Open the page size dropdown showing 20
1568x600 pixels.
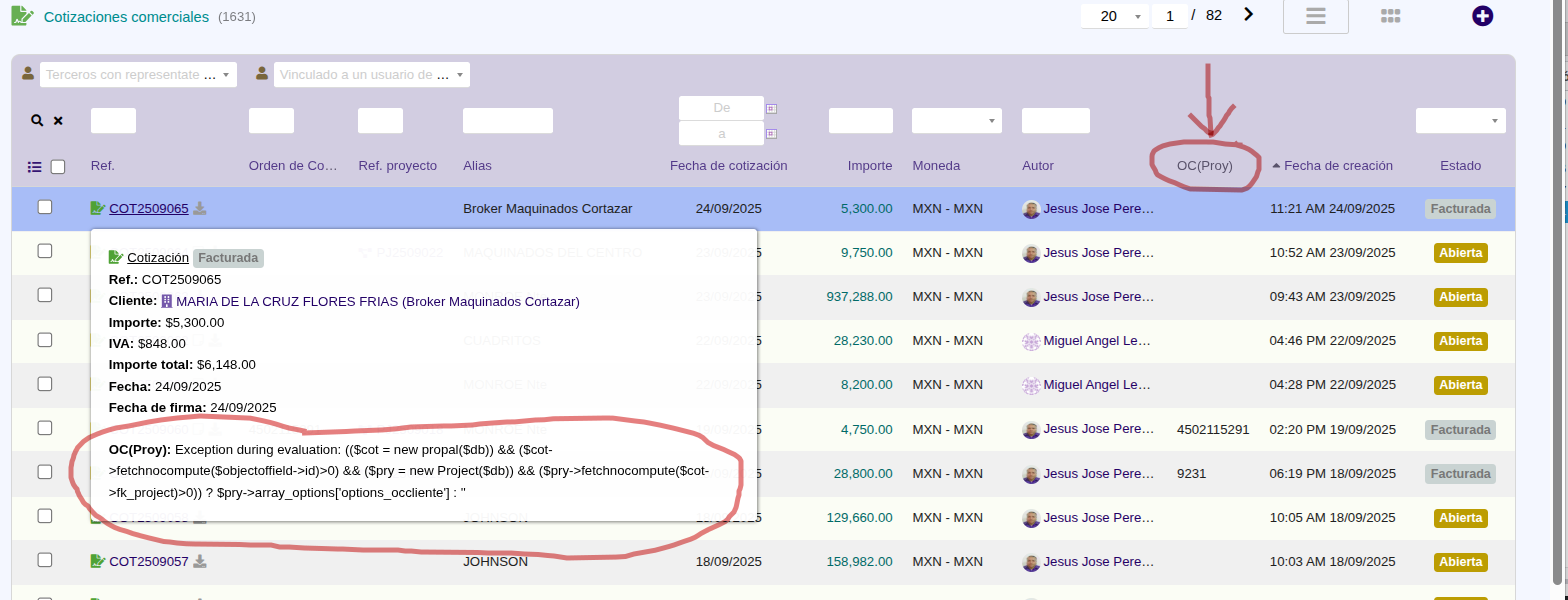tap(1114, 16)
